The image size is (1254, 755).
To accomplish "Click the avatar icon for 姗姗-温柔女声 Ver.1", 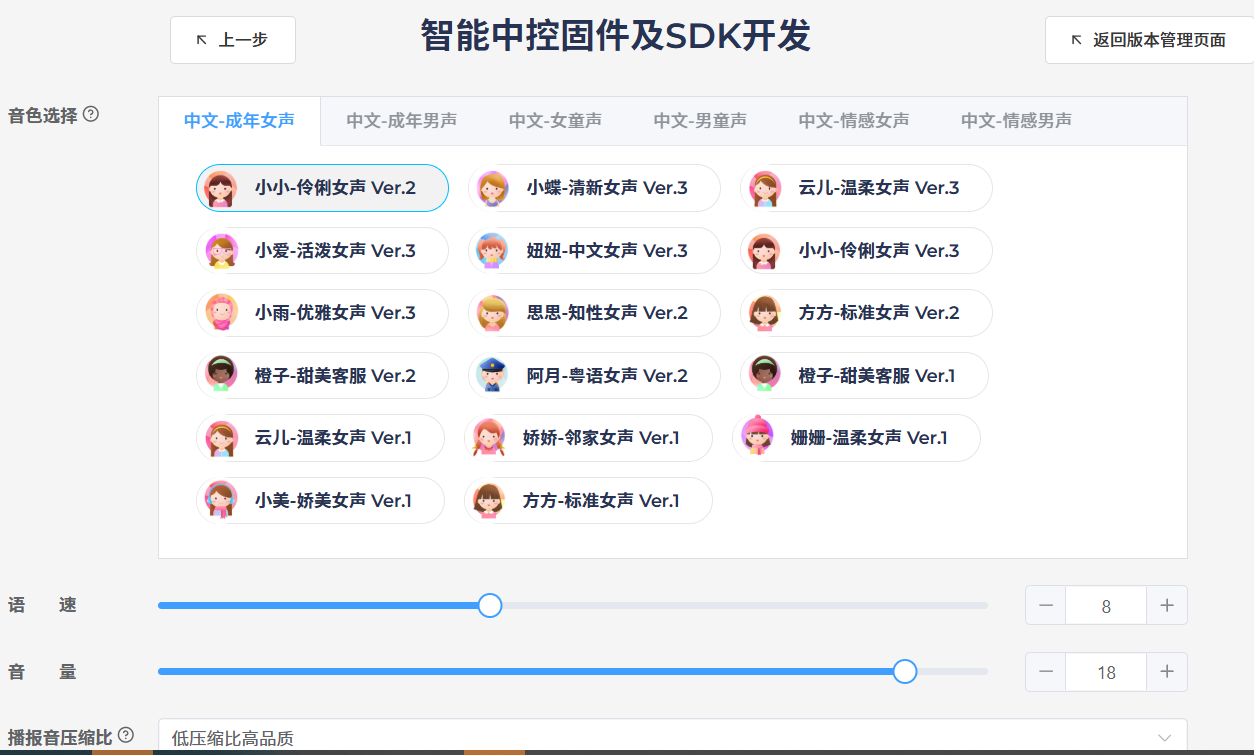I will [x=757, y=438].
